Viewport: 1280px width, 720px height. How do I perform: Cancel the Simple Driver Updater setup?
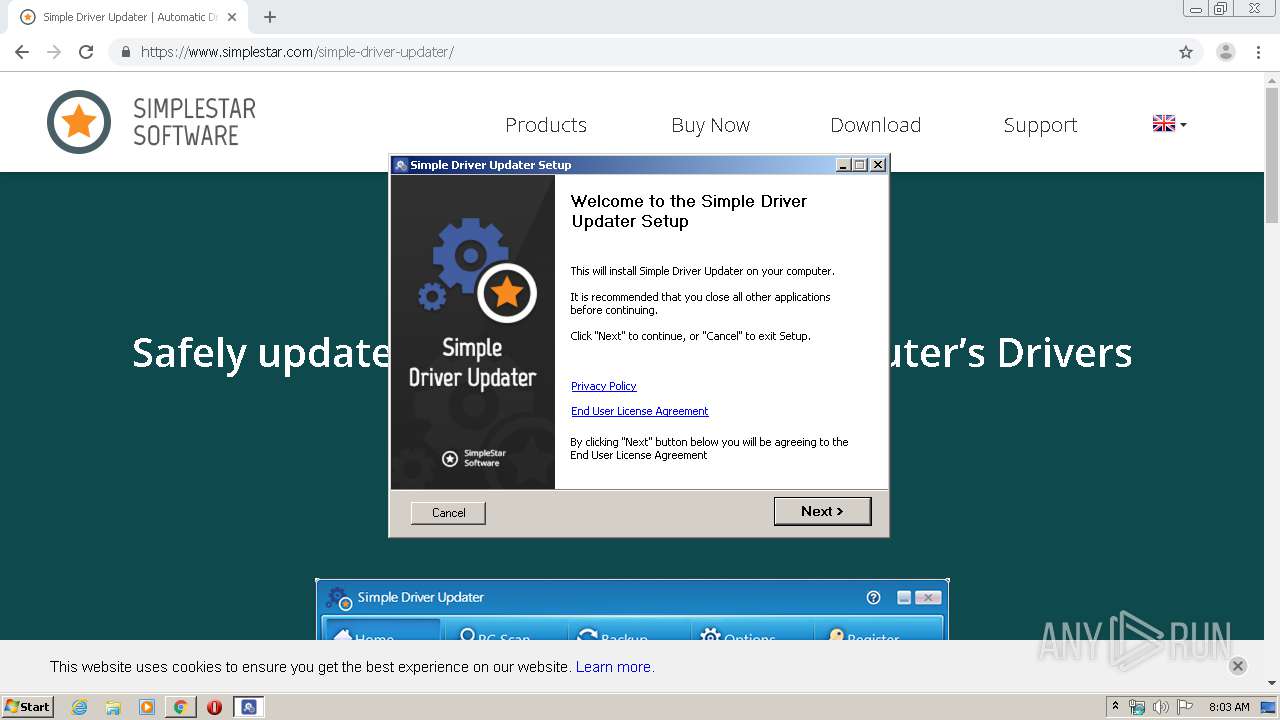pyautogui.click(x=448, y=513)
